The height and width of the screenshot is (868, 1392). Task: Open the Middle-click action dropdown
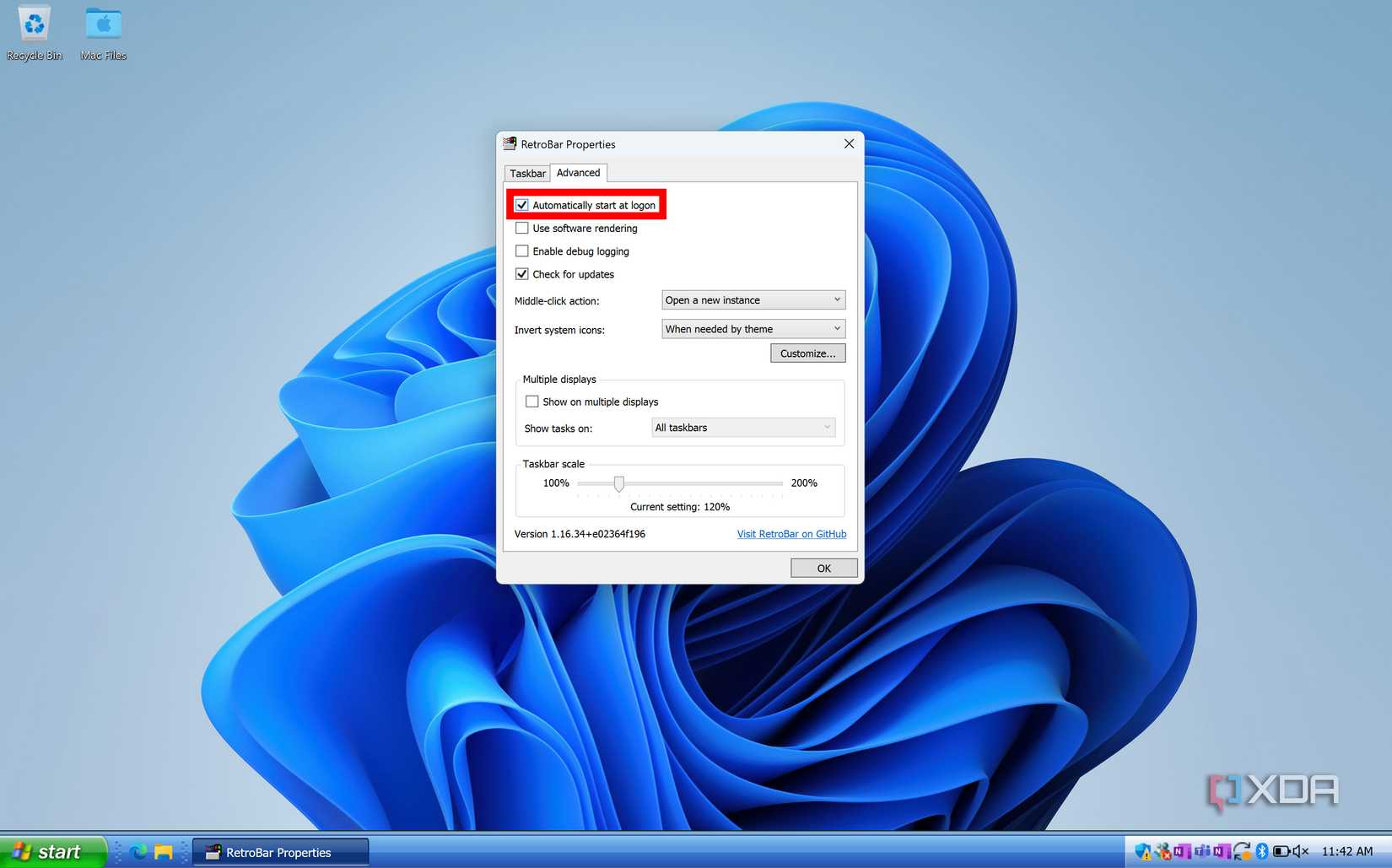click(752, 299)
